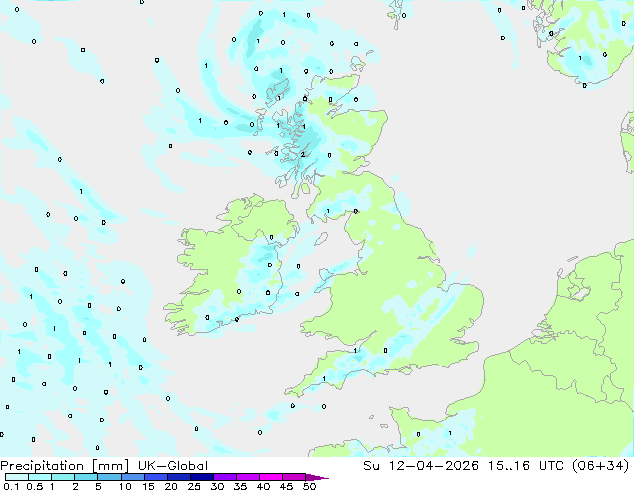Select the 5 mm legend color swatch
Viewport: 634px width, 490px height.
point(110,477)
